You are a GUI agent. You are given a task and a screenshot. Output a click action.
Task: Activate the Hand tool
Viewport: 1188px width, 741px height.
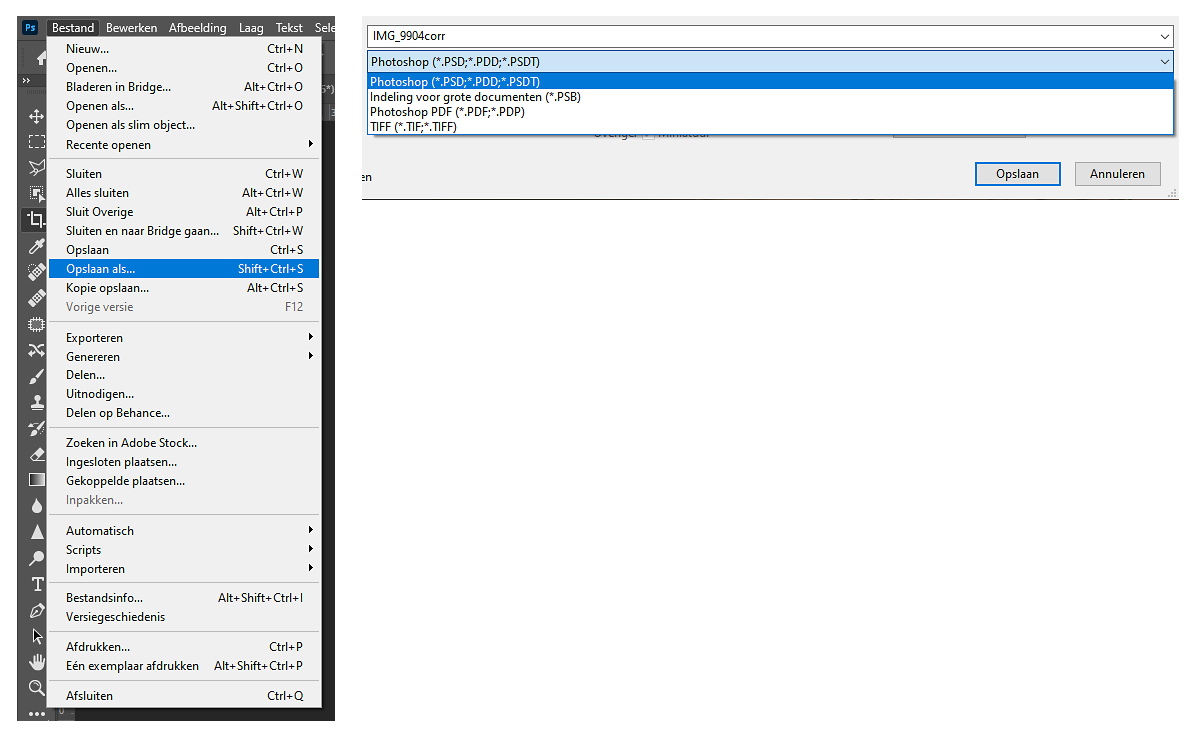(36, 662)
